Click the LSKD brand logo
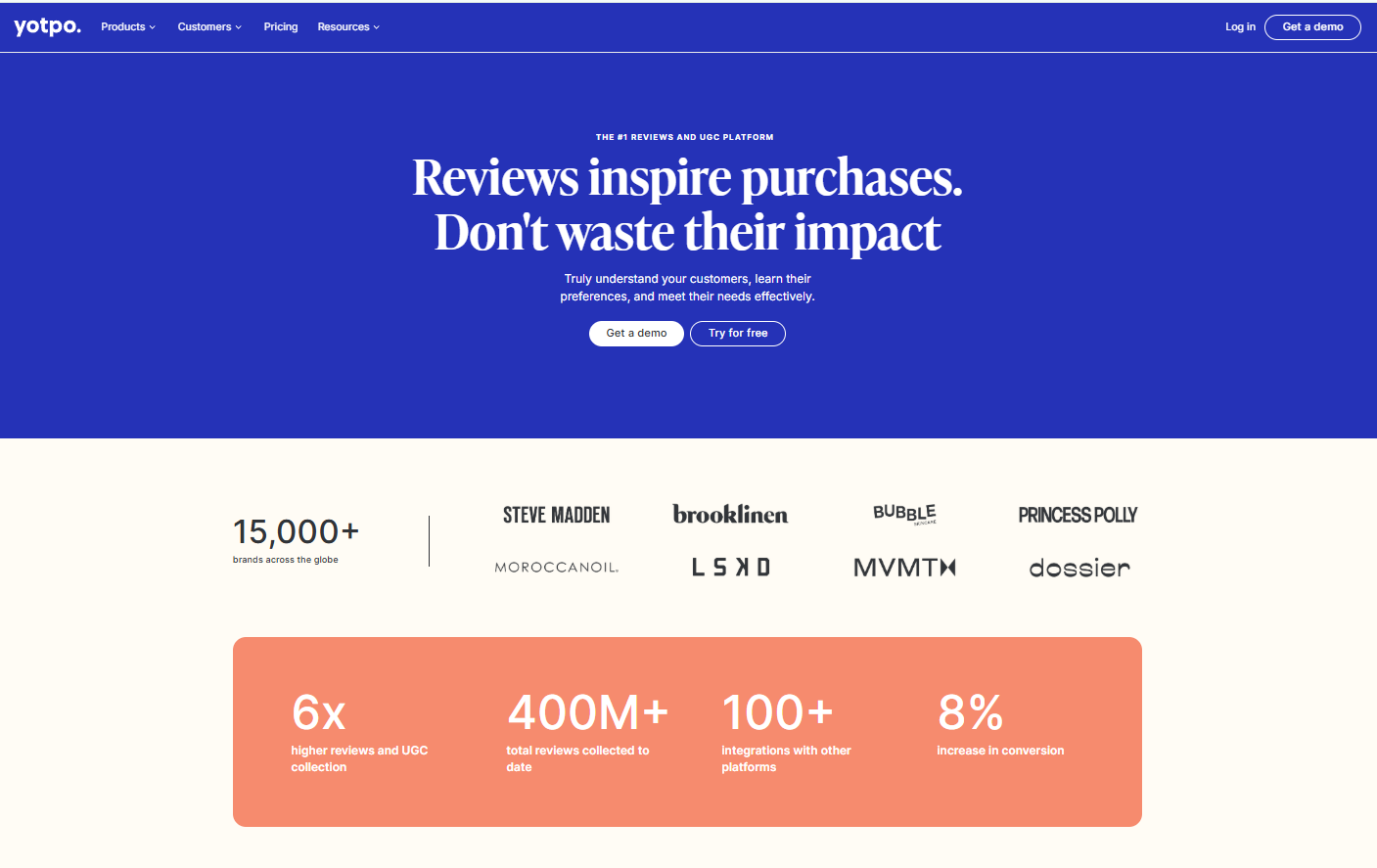 [730, 566]
